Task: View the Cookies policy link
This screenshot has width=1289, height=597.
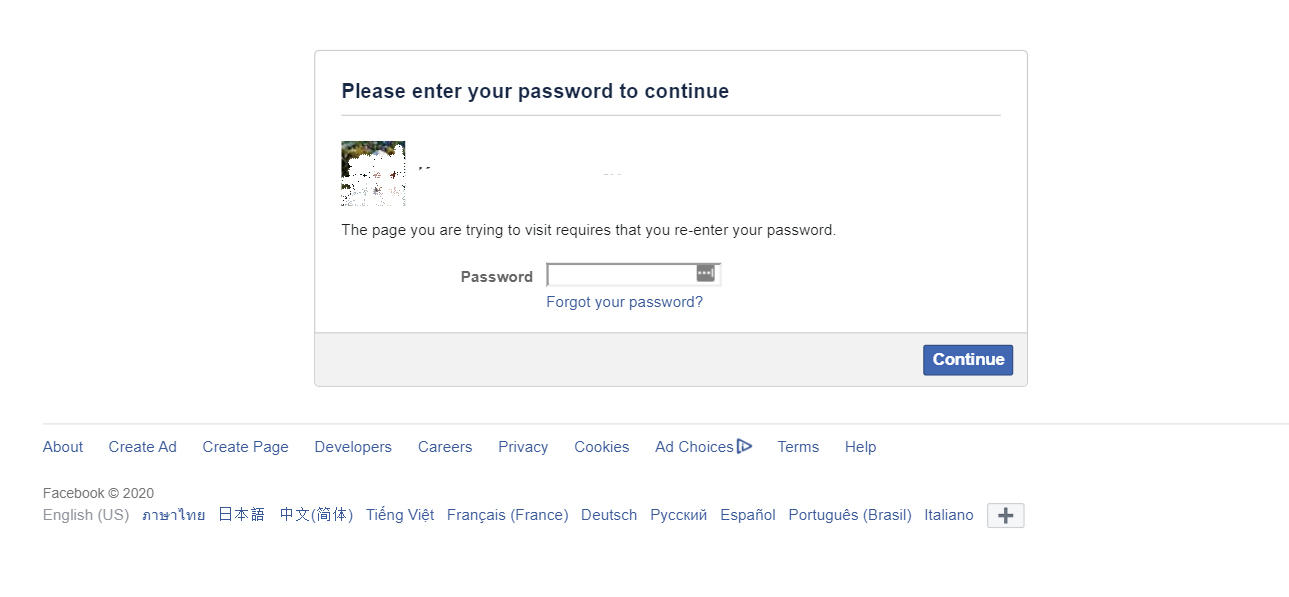Action: tap(601, 447)
